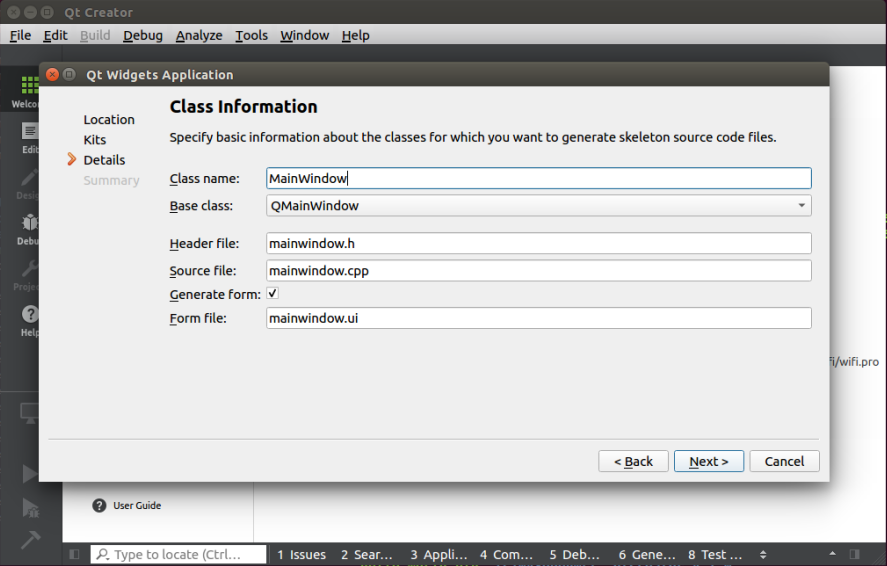Open the Tools menu
The height and width of the screenshot is (566, 887).
[251, 35]
